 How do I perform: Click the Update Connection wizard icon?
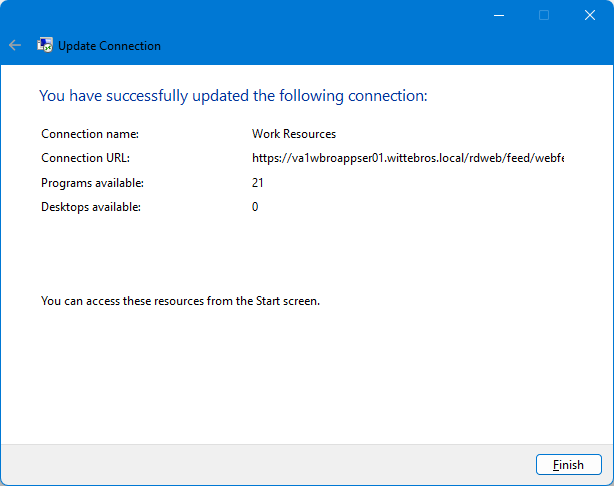(x=45, y=45)
